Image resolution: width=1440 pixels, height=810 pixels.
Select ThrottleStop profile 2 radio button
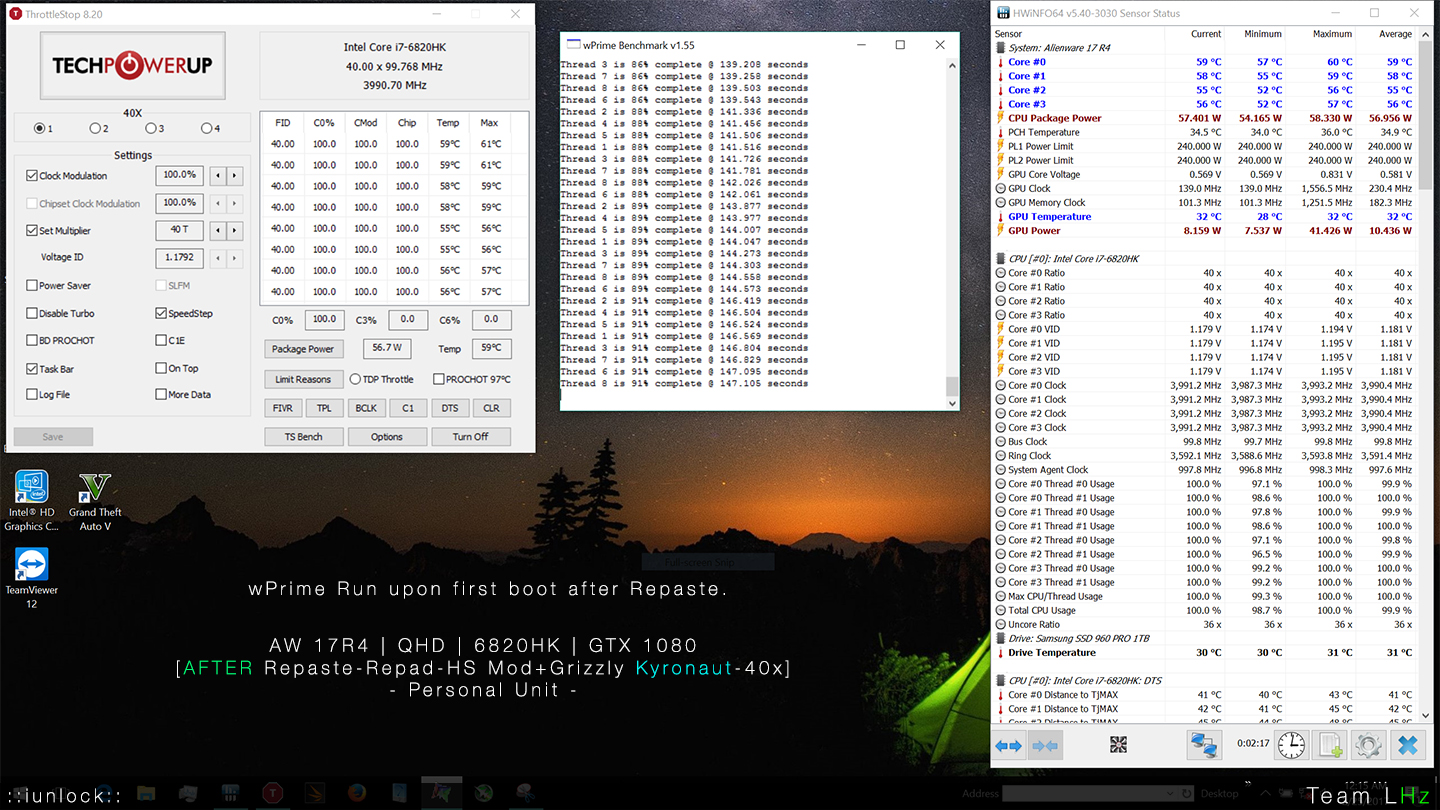(x=95, y=128)
